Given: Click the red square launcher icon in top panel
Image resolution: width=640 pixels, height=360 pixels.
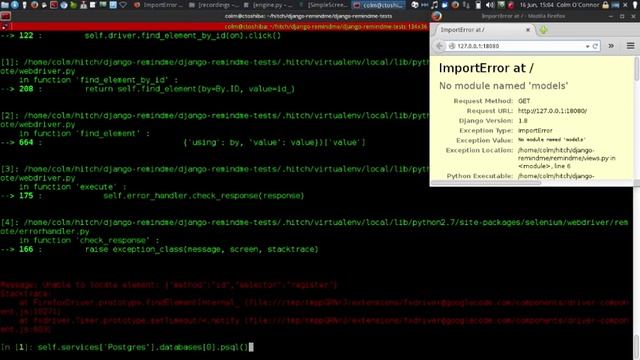Looking at the screenshot, I should click(x=54, y=5).
